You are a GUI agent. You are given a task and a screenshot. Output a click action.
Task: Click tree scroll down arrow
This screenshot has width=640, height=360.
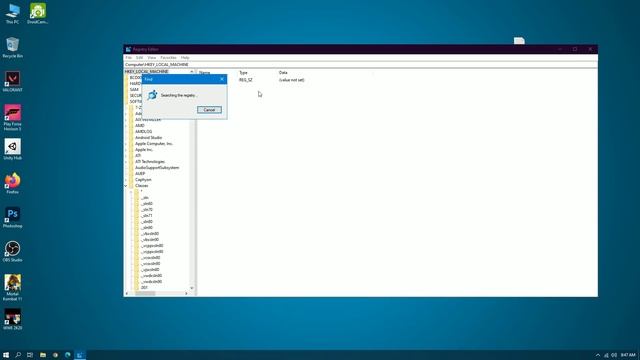click(192, 288)
